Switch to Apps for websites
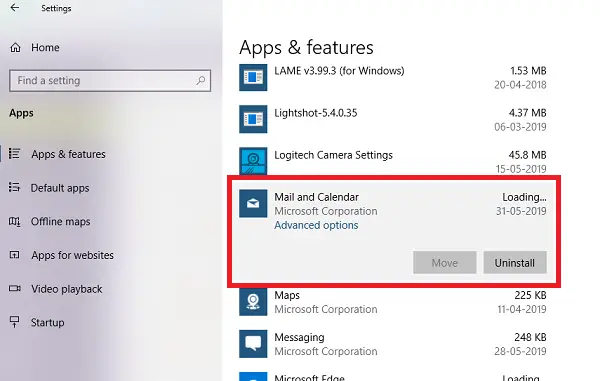600x381 pixels. coord(72,255)
